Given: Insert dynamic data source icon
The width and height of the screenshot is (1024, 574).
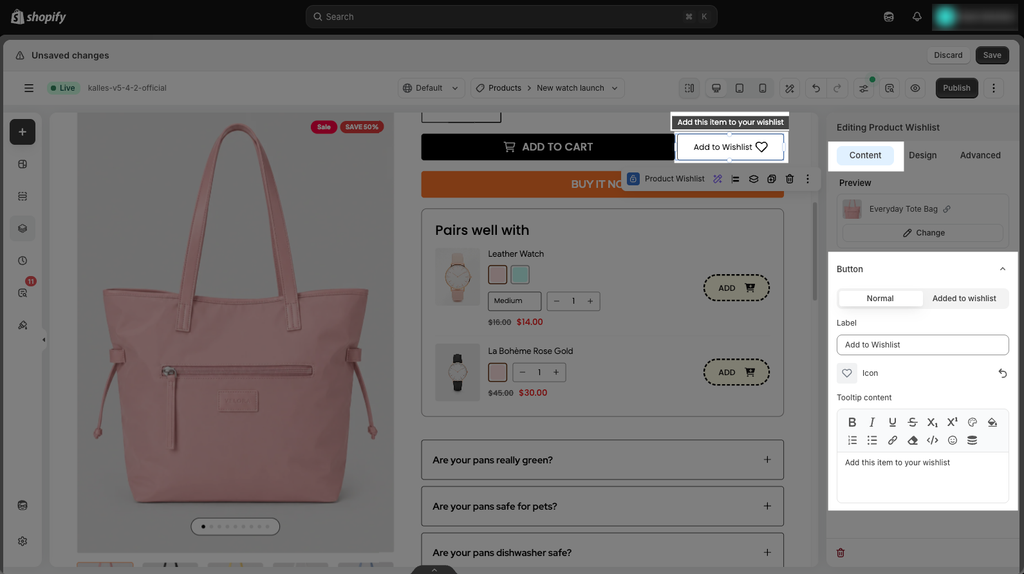Looking at the screenshot, I should [x=972, y=440].
